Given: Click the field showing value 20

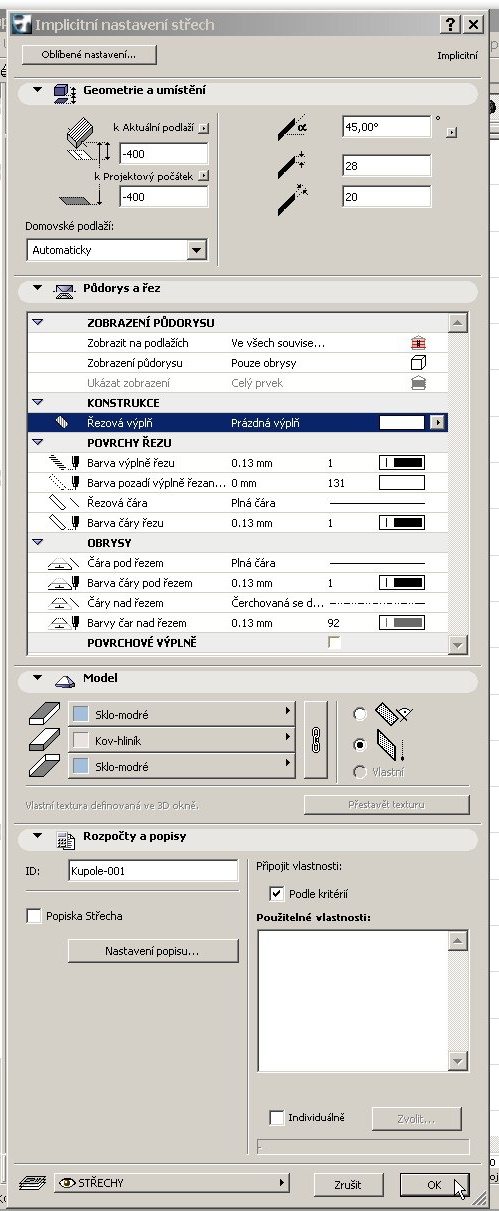Looking at the screenshot, I should point(385,197).
